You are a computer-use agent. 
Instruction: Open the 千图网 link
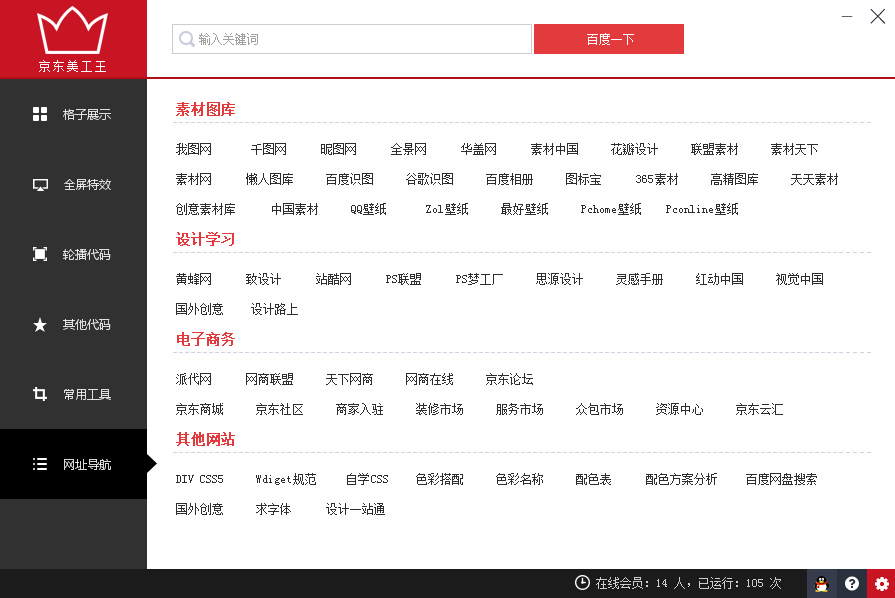[269, 150]
